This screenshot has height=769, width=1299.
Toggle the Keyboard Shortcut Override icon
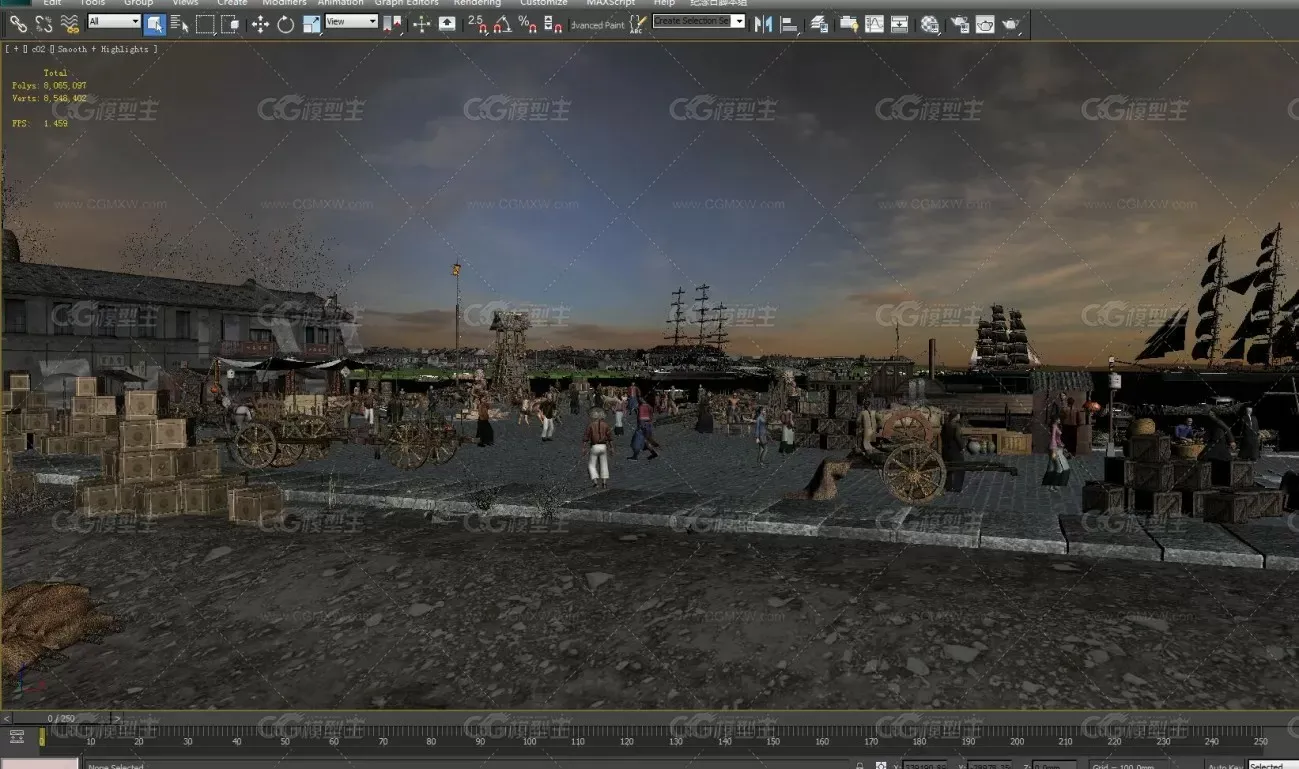pyautogui.click(x=446, y=23)
